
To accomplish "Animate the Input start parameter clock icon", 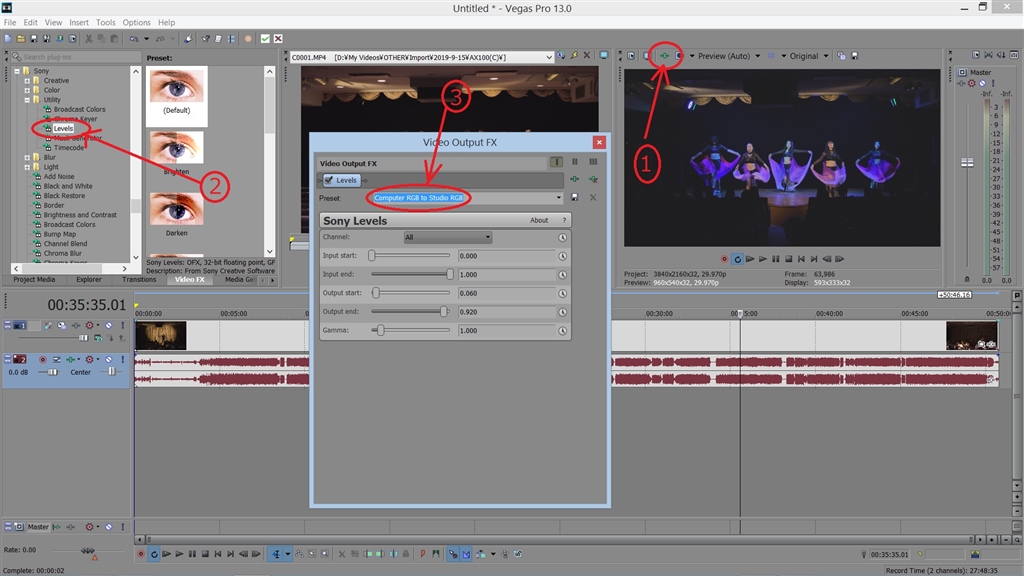I will point(562,256).
